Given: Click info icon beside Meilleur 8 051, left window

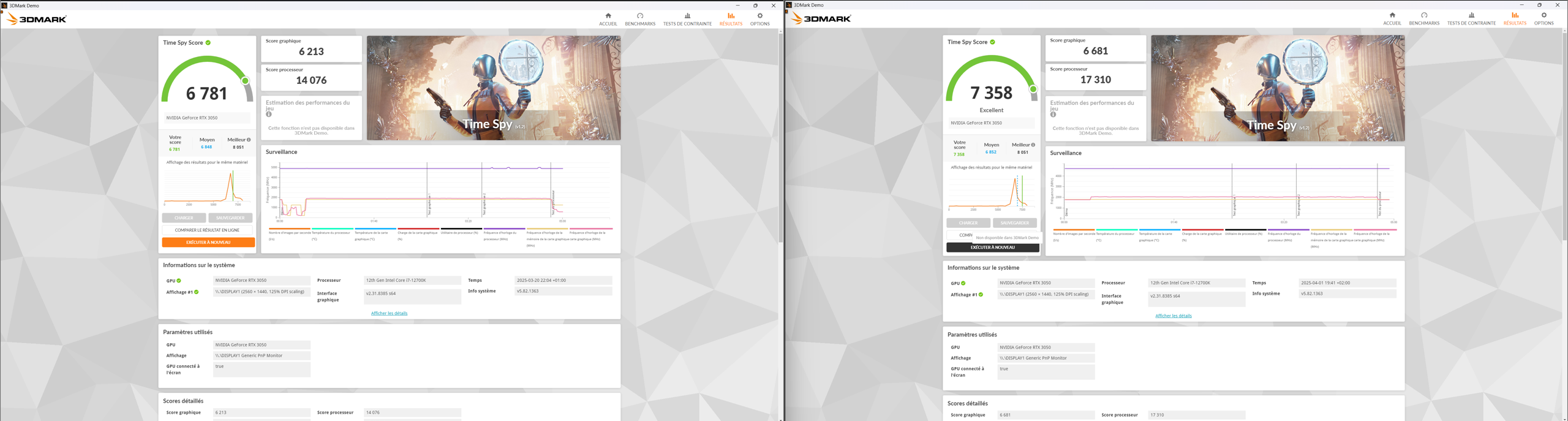Looking at the screenshot, I should pyautogui.click(x=249, y=140).
